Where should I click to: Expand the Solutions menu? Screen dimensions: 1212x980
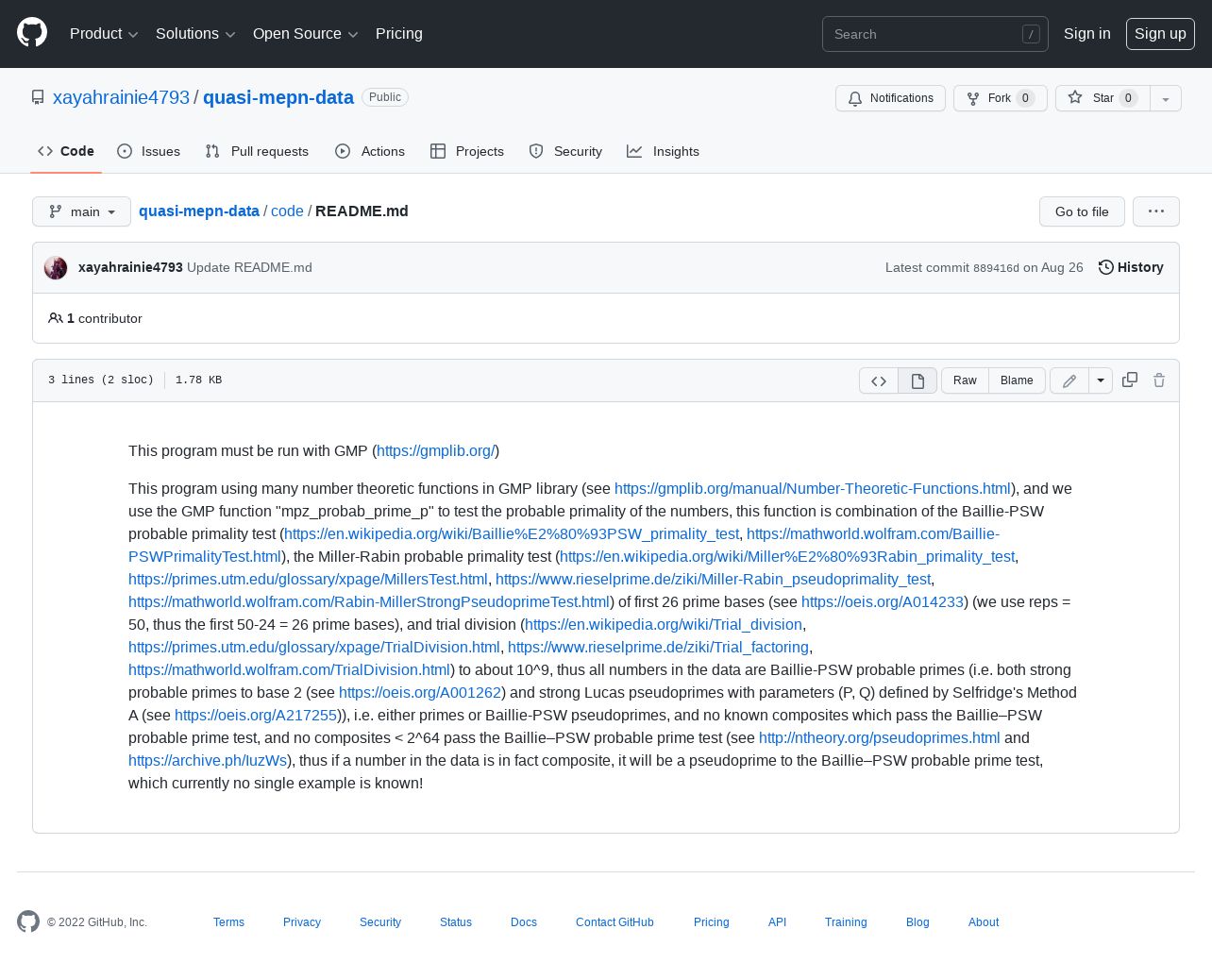coord(195,34)
